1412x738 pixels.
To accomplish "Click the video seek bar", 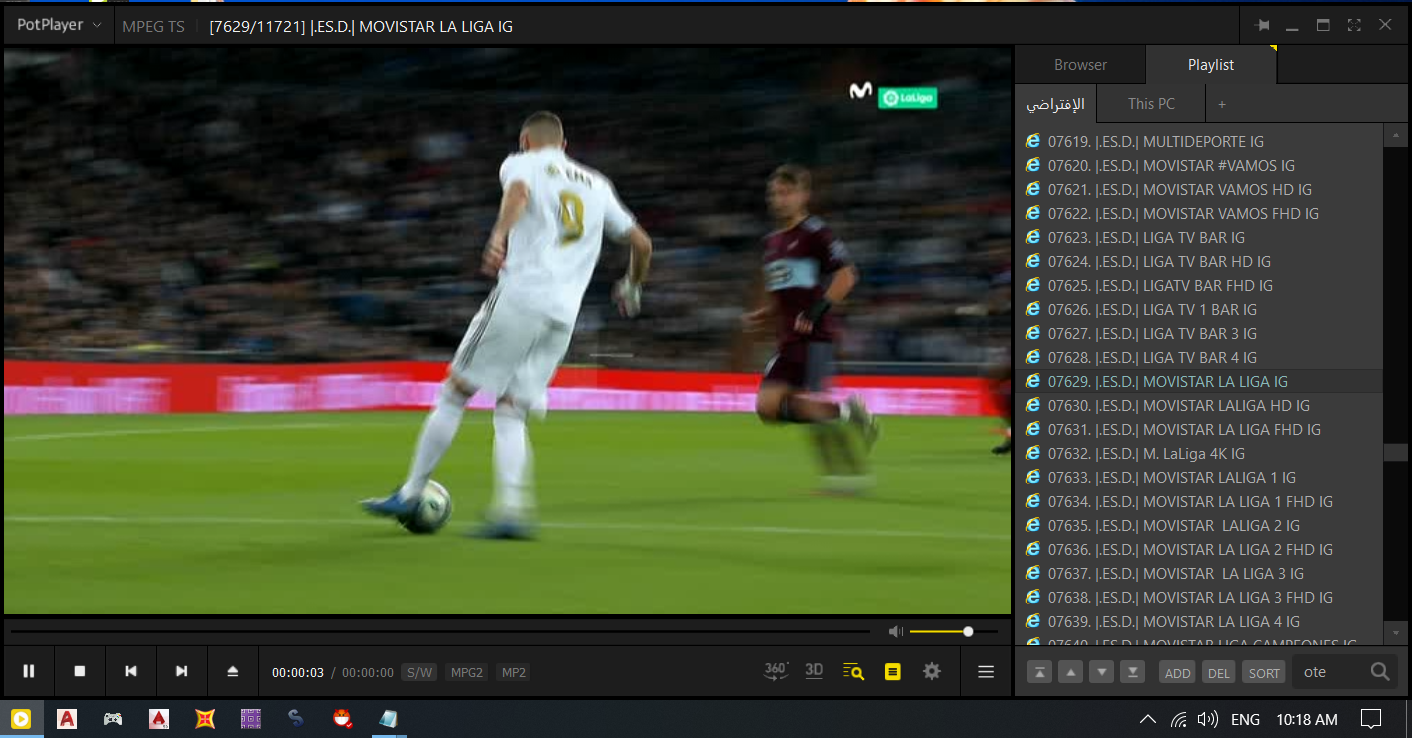I will 440,631.
